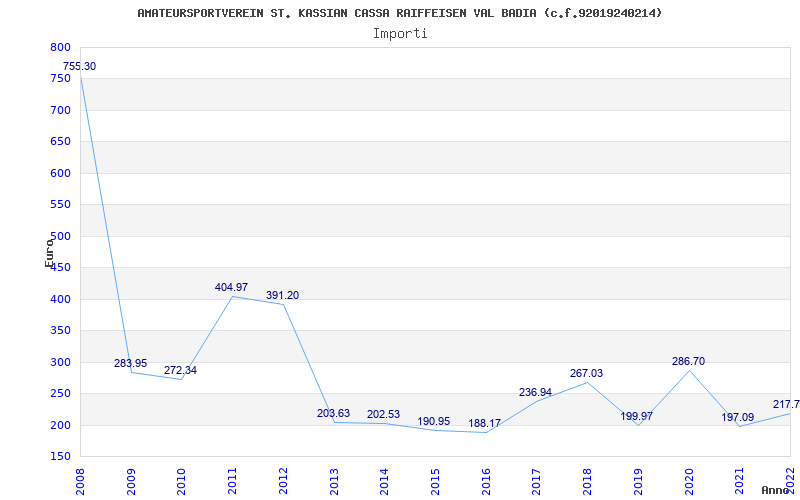Click the y-axis tick label 550
This screenshot has width=800, height=500.
60,205
